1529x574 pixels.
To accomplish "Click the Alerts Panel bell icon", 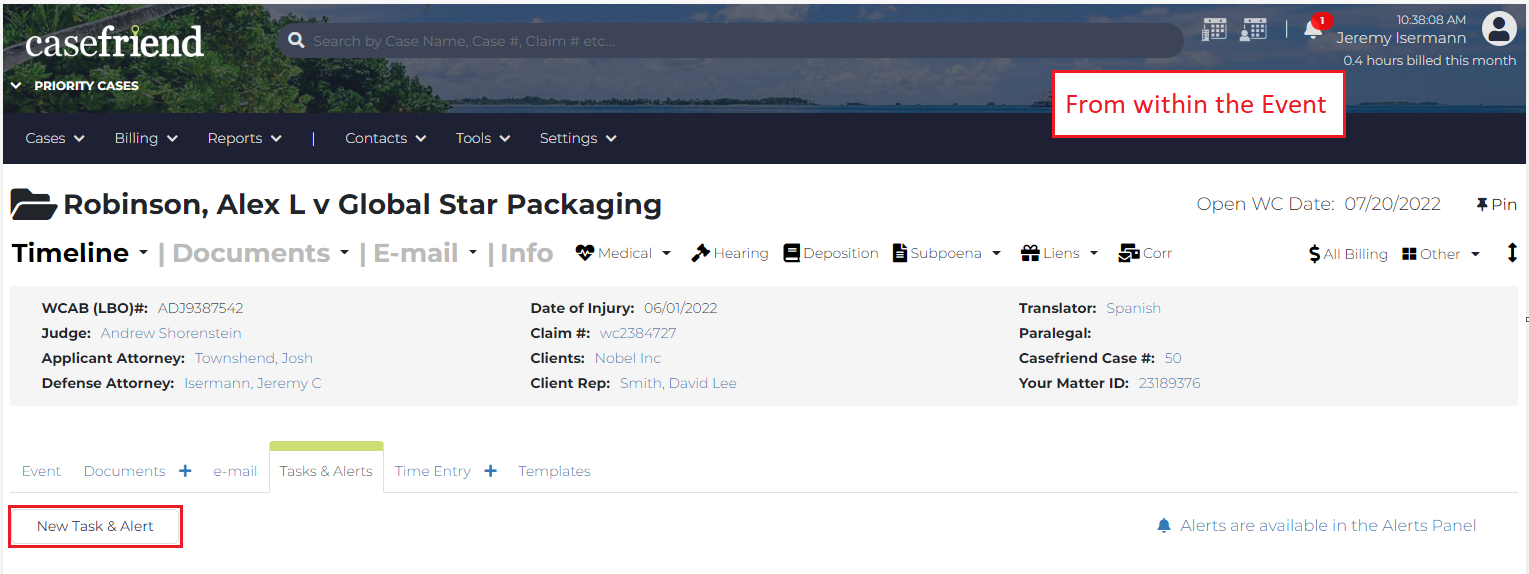I will pyautogui.click(x=1164, y=525).
